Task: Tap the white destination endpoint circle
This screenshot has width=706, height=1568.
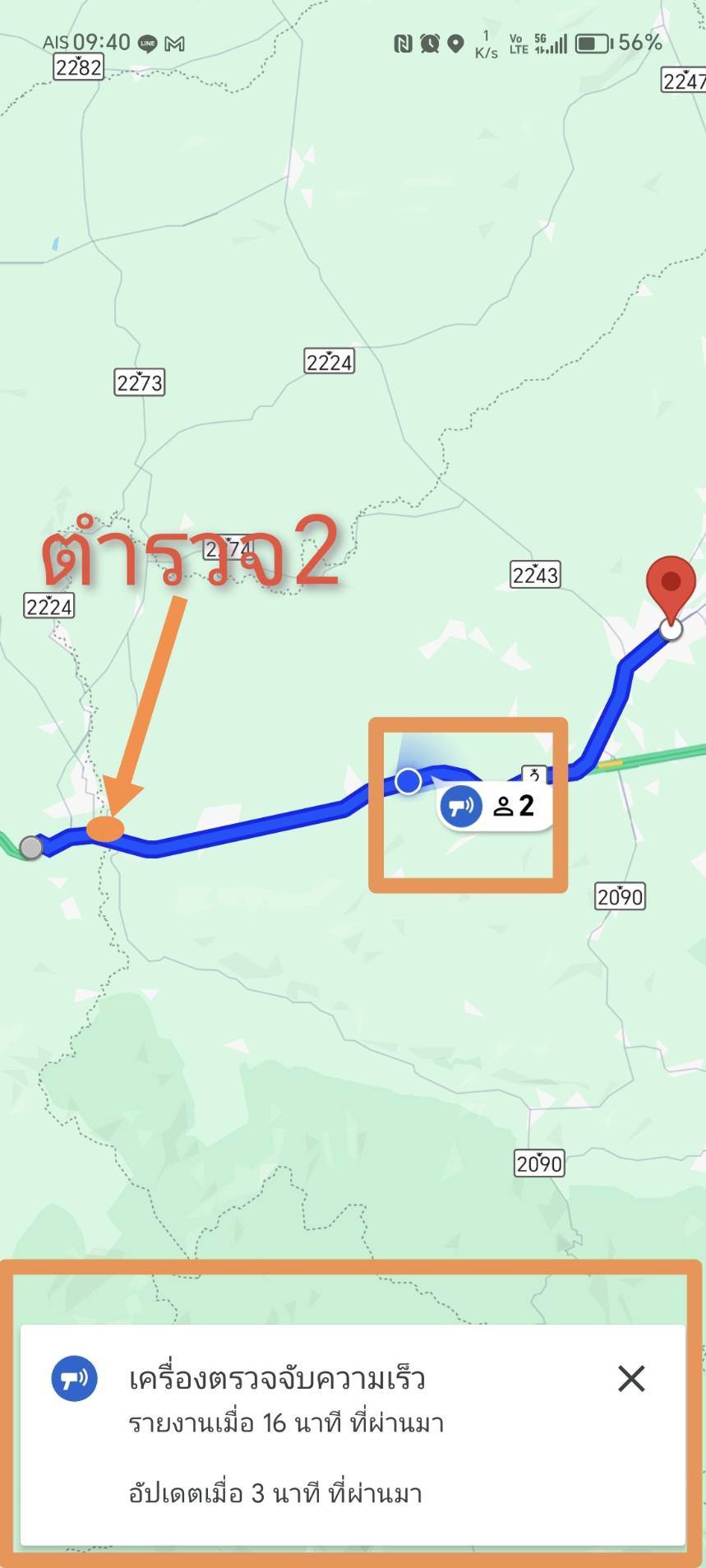Action: click(x=671, y=630)
